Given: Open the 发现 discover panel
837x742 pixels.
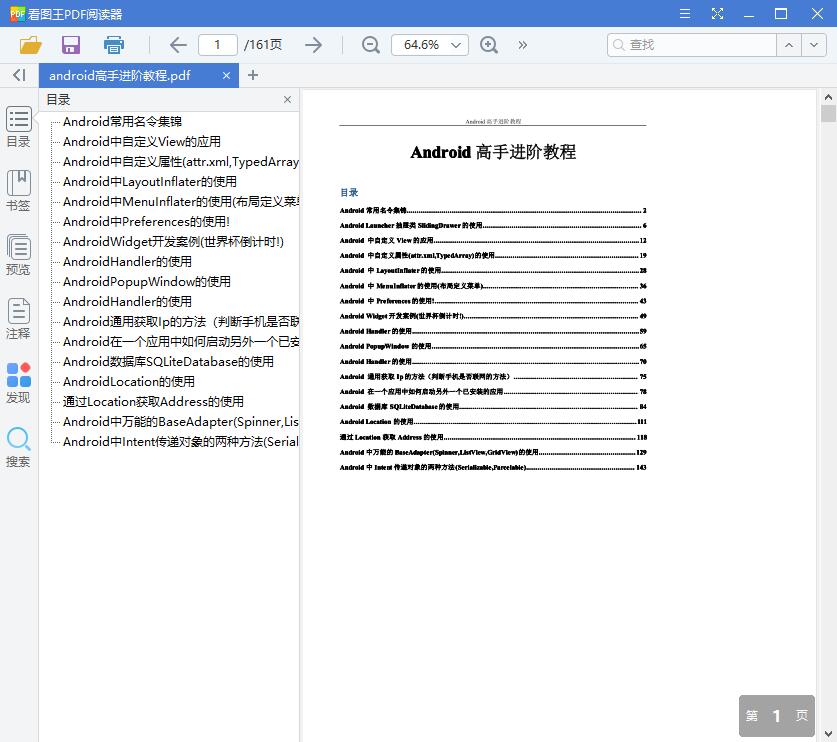Looking at the screenshot, I should point(19,382).
